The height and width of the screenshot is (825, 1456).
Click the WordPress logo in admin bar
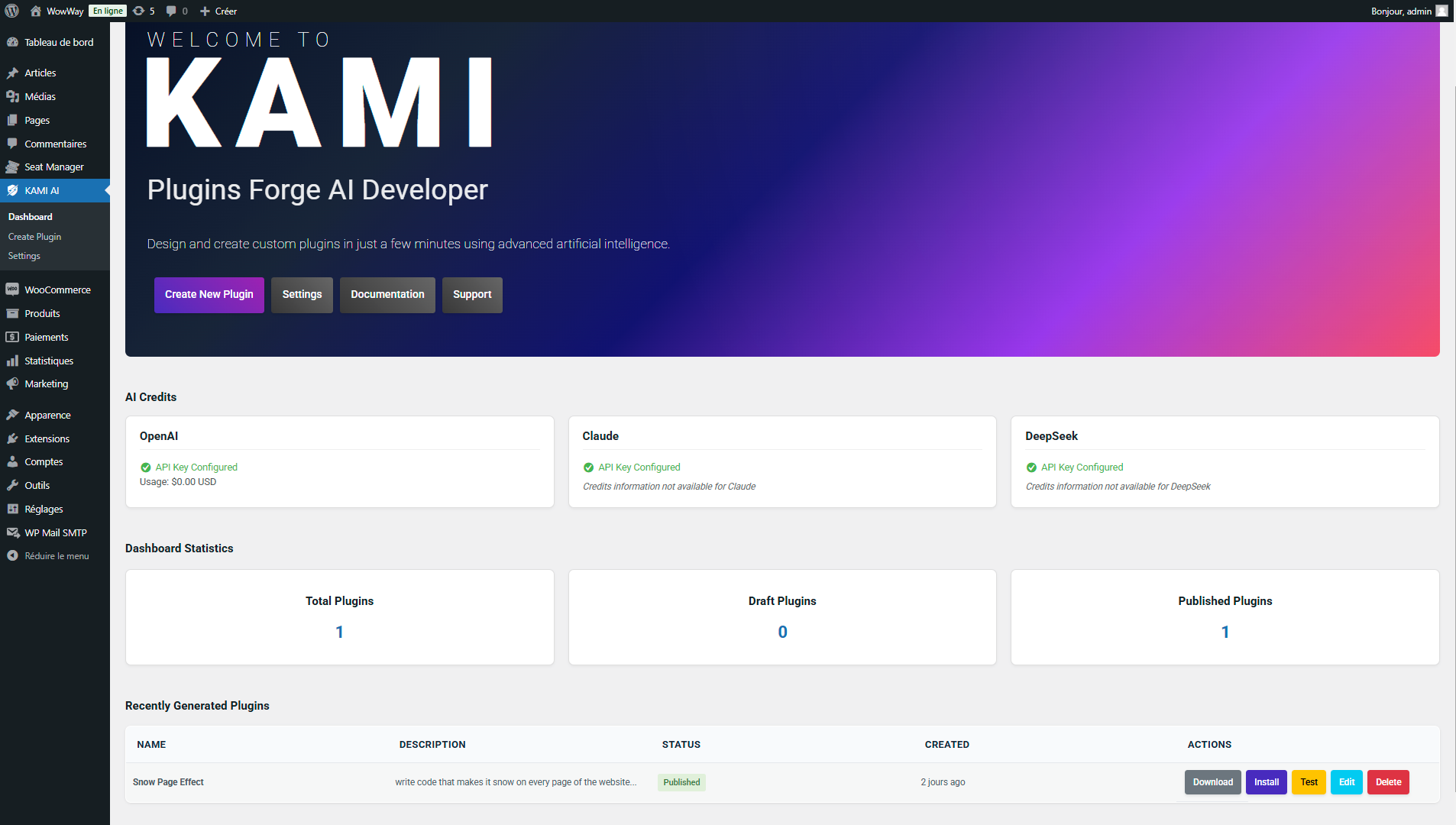point(13,11)
